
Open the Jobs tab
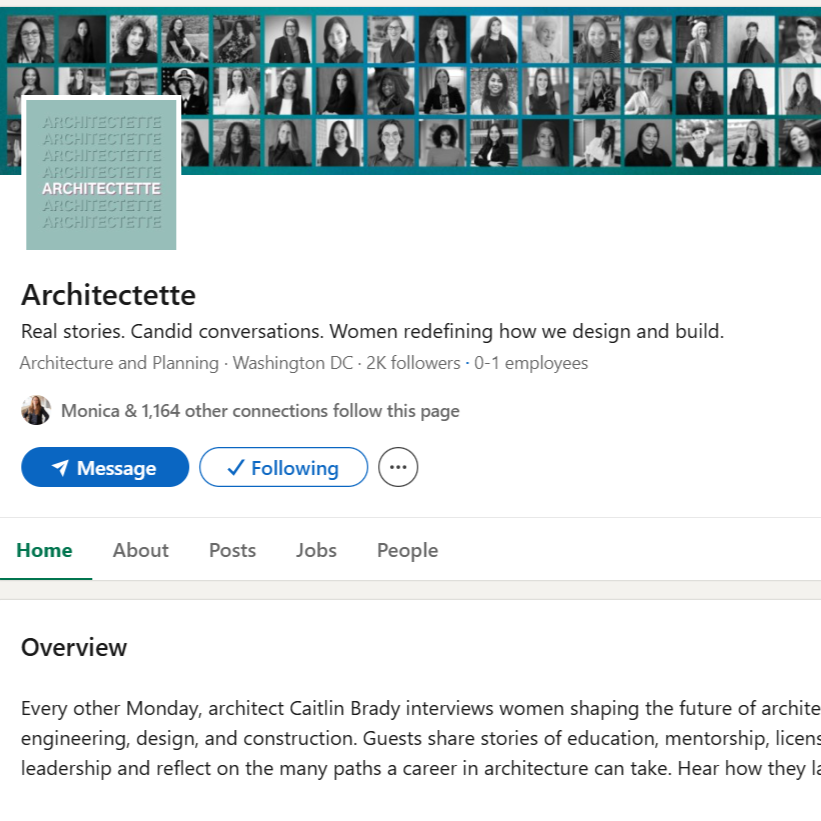[316, 550]
